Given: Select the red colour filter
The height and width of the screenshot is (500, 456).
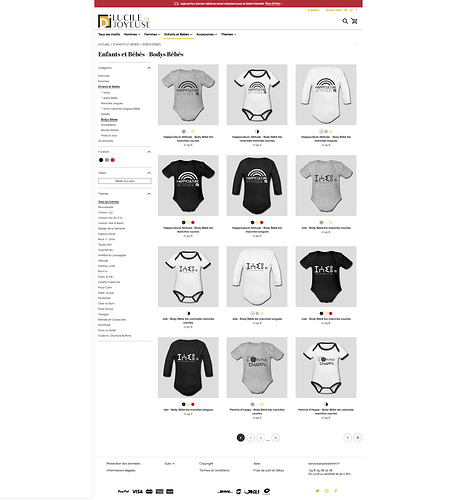Looking at the screenshot, I should click(113, 160).
